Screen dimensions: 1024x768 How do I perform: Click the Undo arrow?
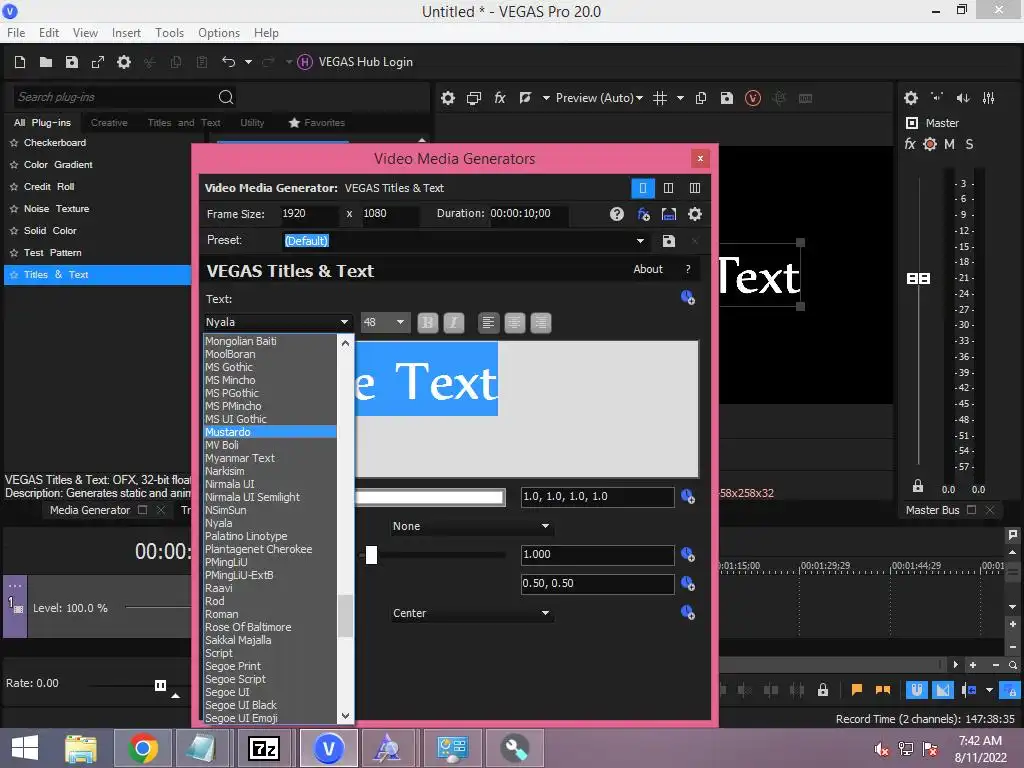point(228,61)
